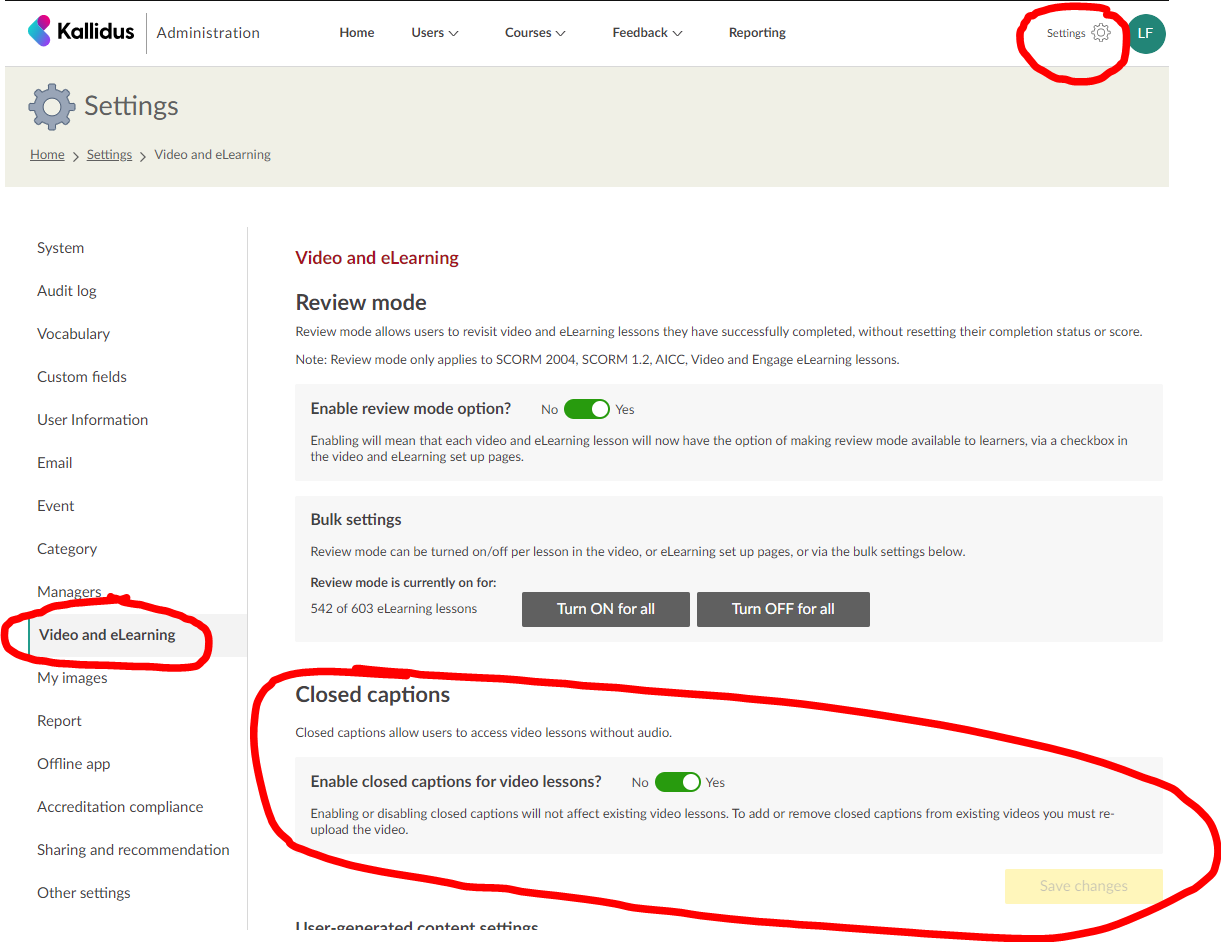This screenshot has height=942, width=1221.
Task: Toggle closed captions for video lessons switch
Action: [678, 782]
